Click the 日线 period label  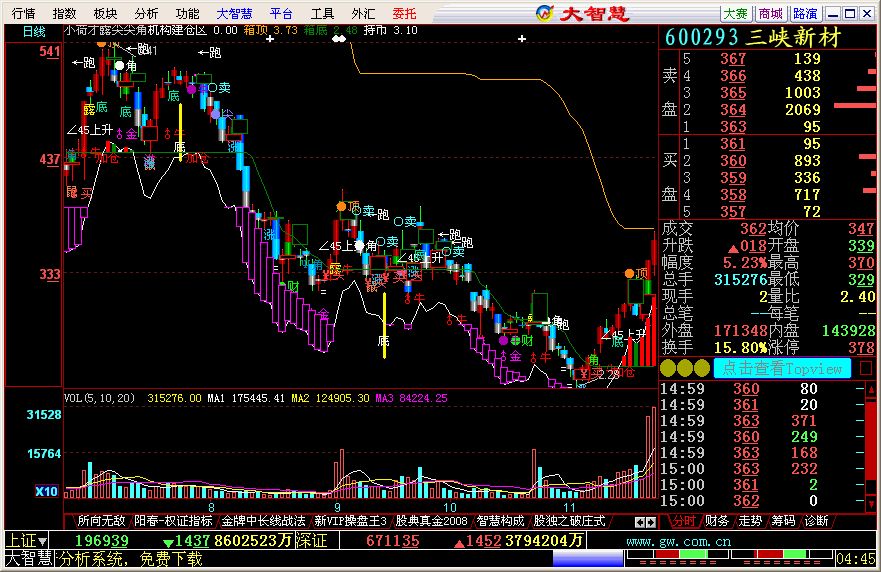34,31
